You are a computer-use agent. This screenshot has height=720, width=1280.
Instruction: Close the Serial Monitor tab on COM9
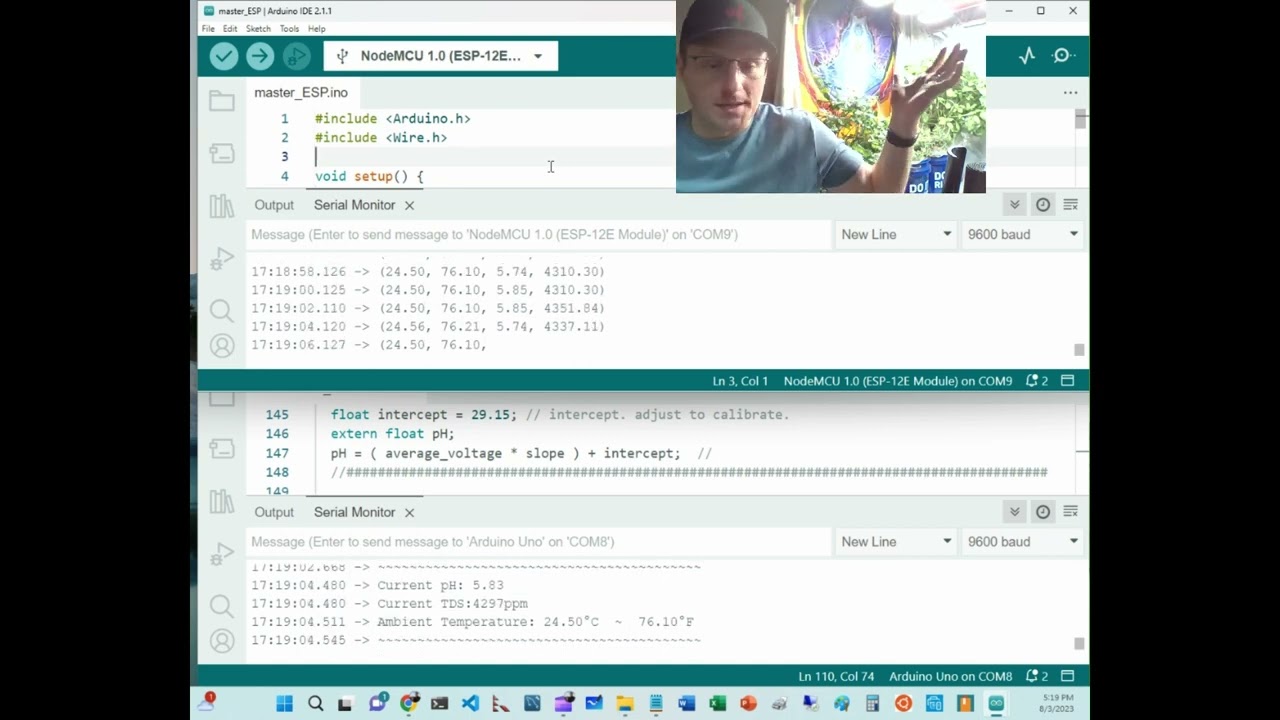409,205
